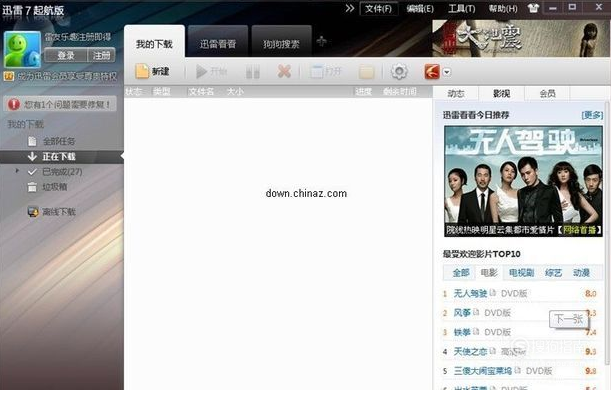This screenshot has width=611, height=393.
Task: Sort by 类型 column header
Action: (162, 92)
